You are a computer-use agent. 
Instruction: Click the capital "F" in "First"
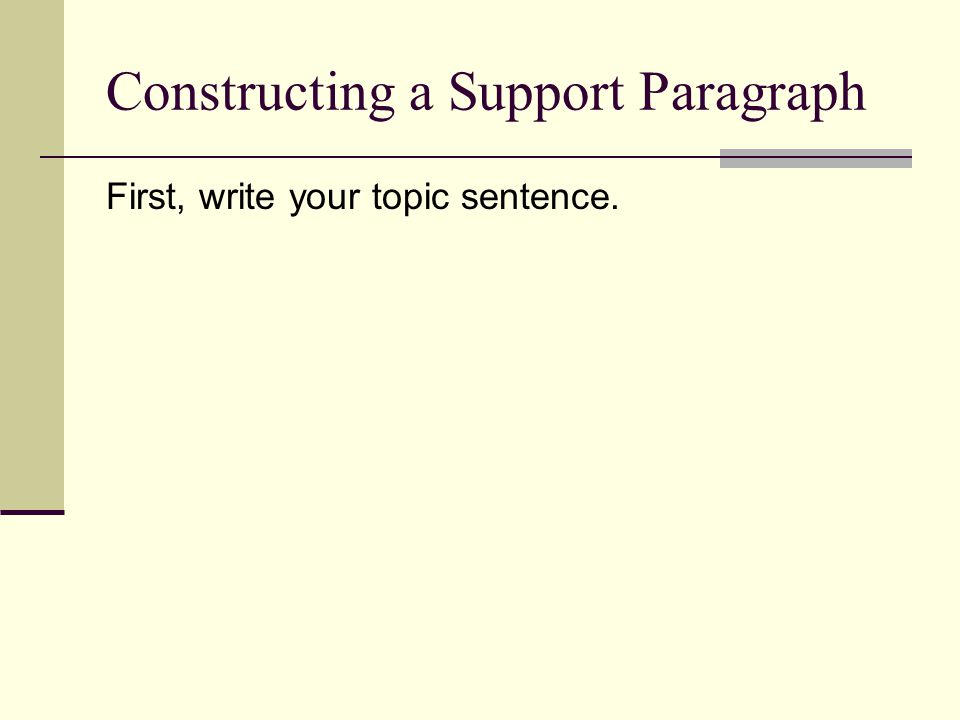[117, 197]
